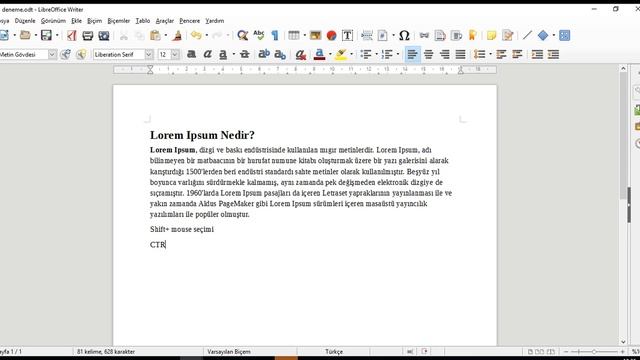The height and width of the screenshot is (360, 640).
Task: Toggle subscript formatting
Action: pyautogui.click(x=280, y=54)
